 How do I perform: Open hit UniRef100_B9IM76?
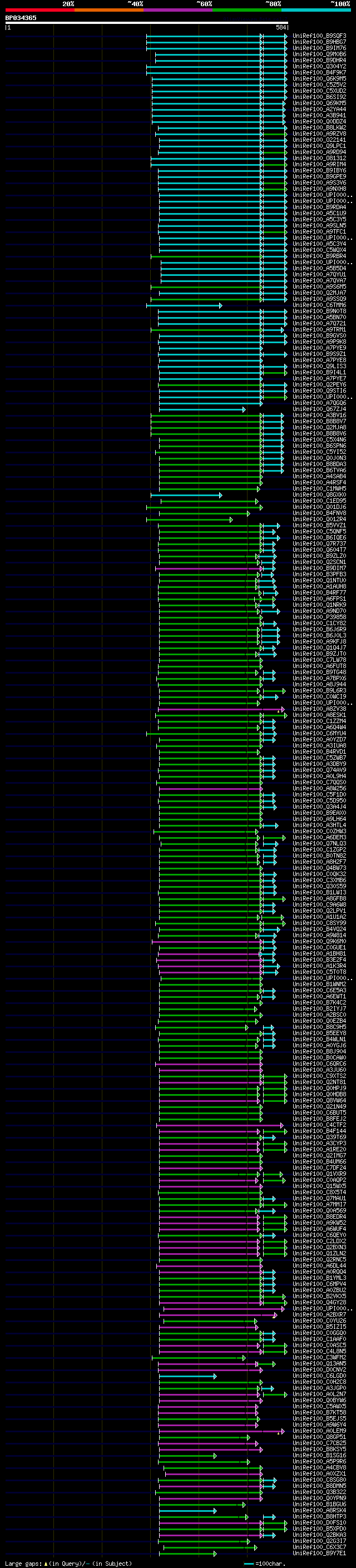click(x=319, y=48)
